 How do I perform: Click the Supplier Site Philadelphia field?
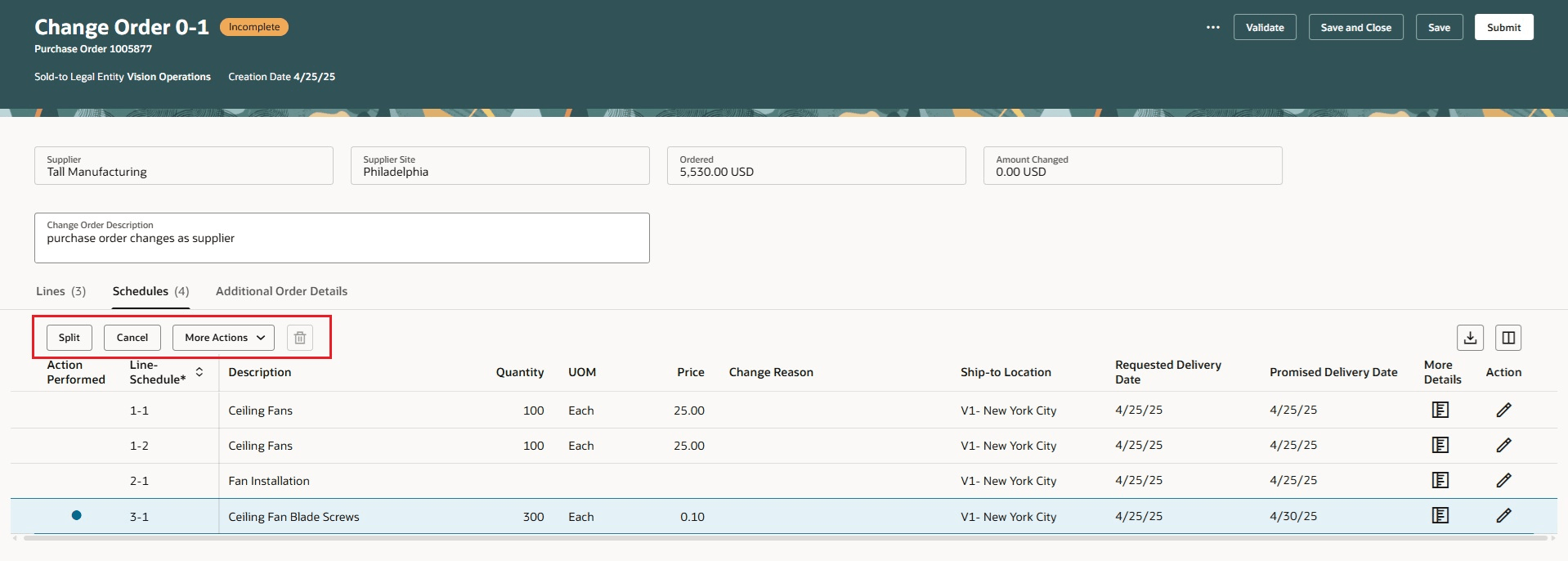coord(500,165)
